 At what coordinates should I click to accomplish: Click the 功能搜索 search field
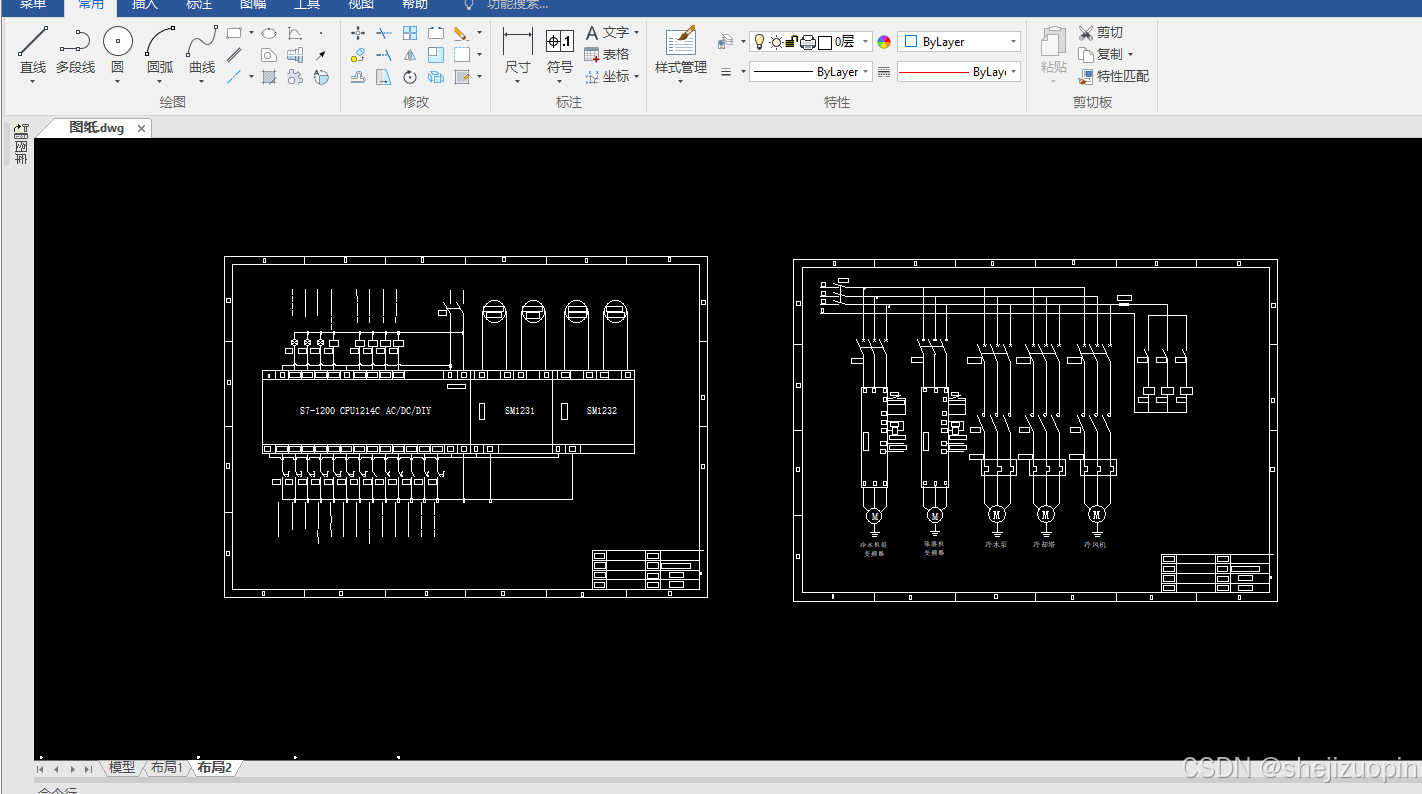pyautogui.click(x=518, y=5)
